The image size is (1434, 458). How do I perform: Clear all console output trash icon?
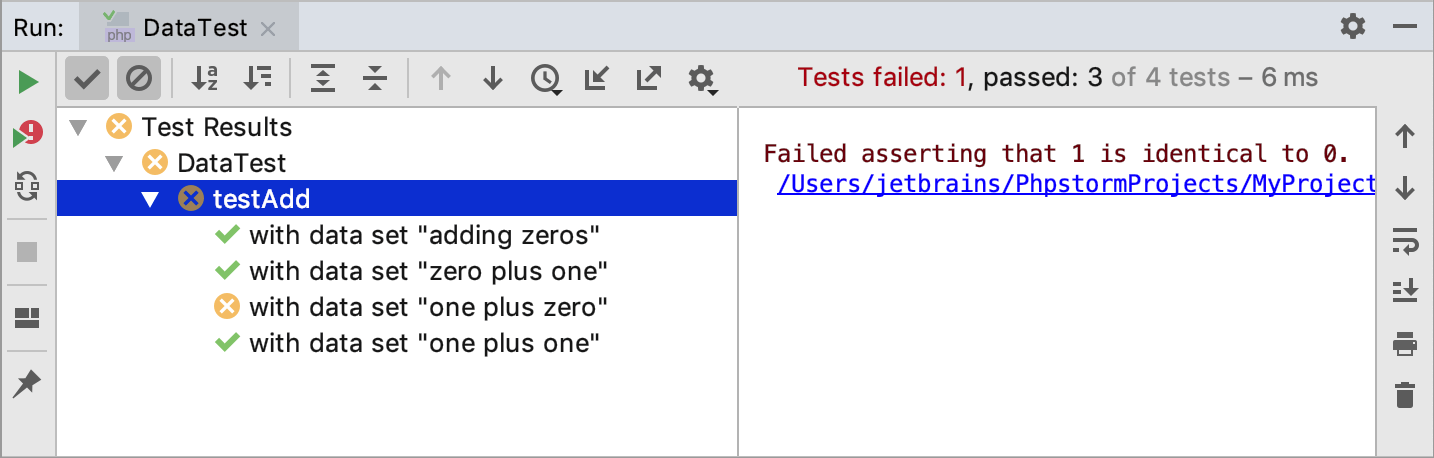1405,395
